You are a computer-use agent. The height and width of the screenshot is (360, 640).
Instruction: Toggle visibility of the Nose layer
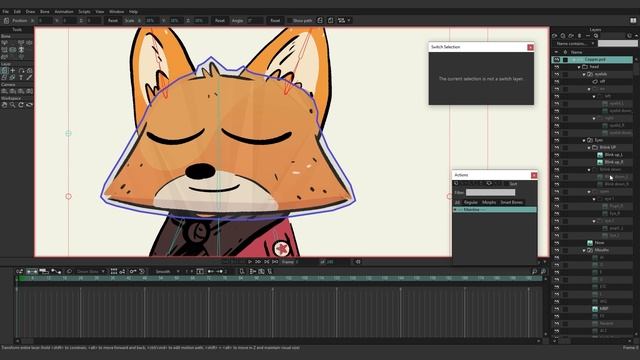point(557,243)
